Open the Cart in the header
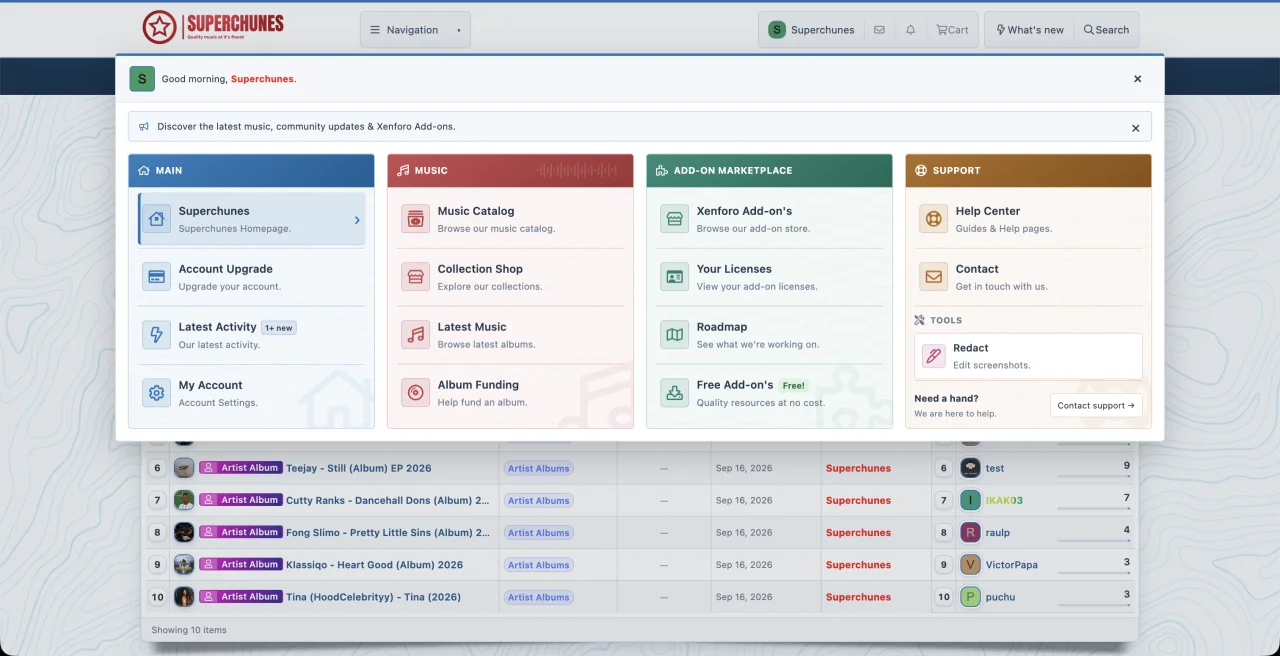 (x=952, y=30)
